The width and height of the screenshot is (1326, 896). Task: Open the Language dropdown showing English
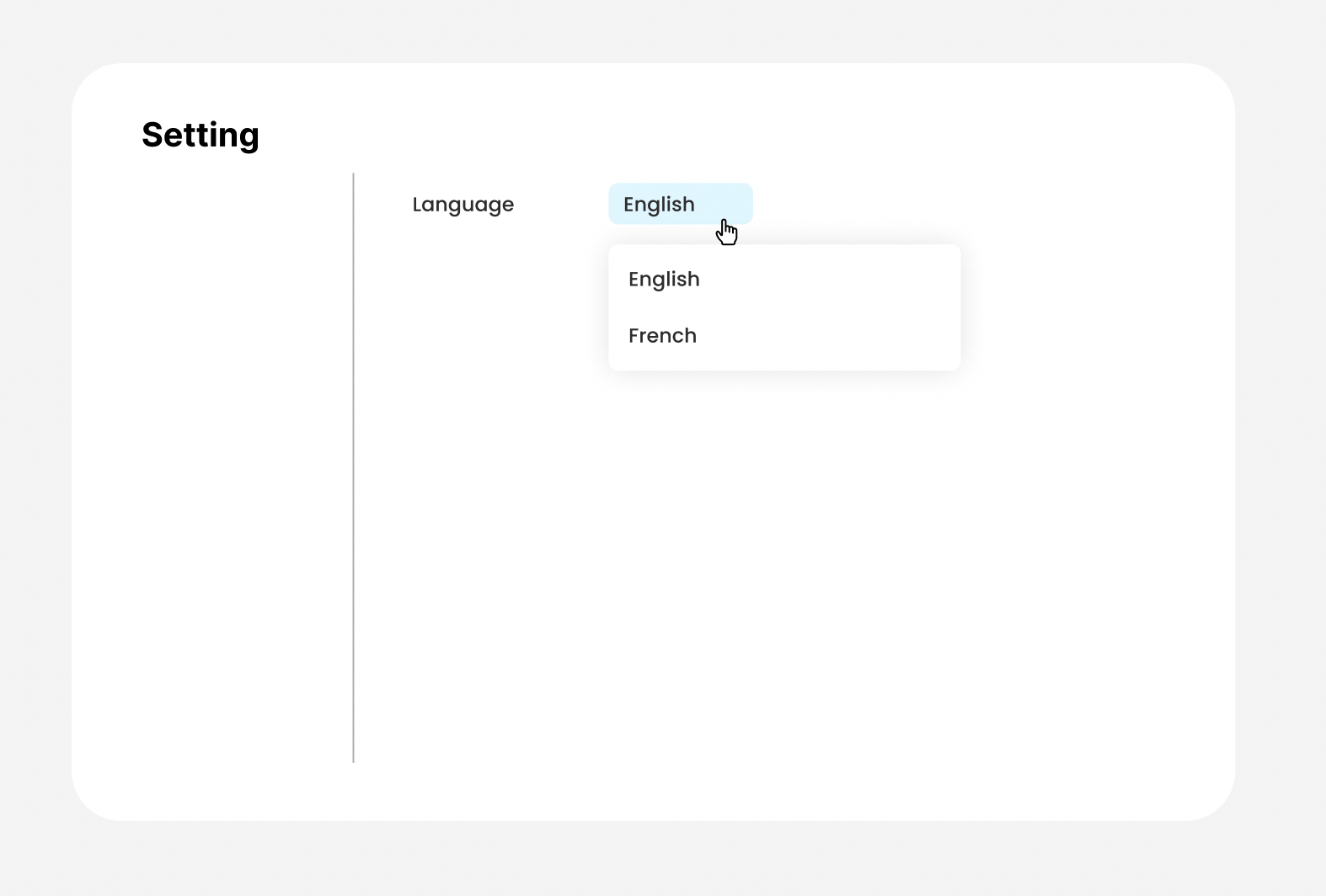[680, 204]
